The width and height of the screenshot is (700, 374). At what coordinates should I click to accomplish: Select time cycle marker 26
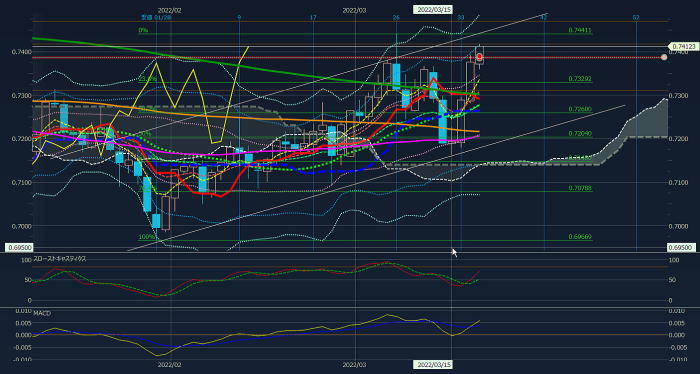pos(396,17)
